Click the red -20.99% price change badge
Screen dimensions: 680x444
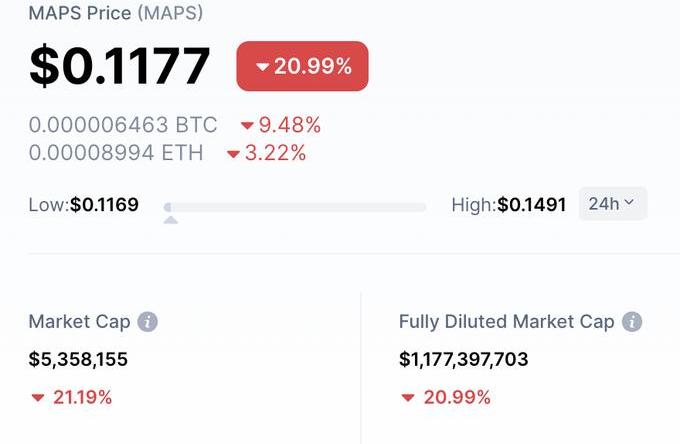pyautogui.click(x=302, y=67)
